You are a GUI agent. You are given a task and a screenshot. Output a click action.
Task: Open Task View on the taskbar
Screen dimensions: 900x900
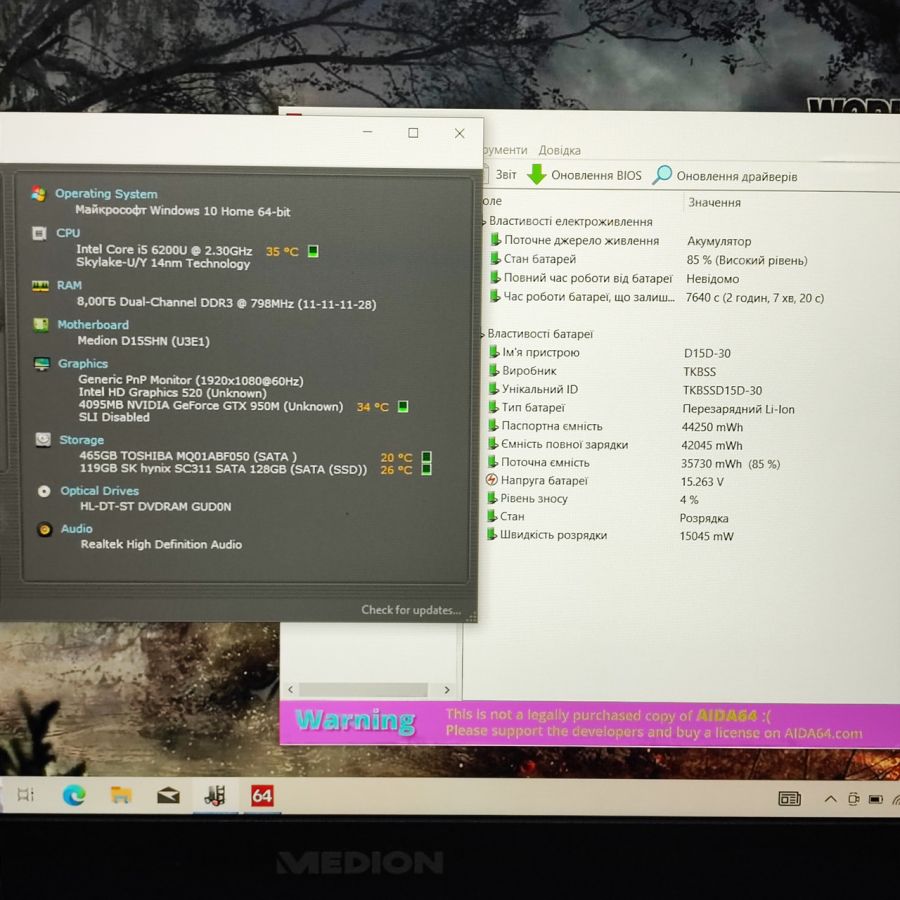tap(26, 795)
